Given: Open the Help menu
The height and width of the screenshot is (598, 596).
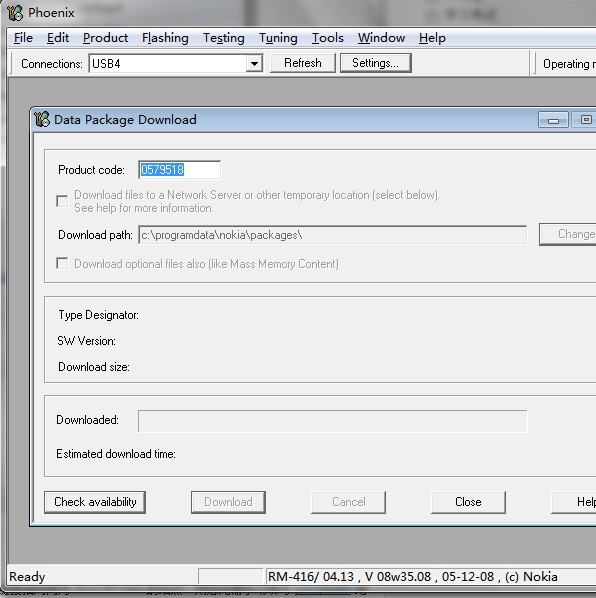Looking at the screenshot, I should point(432,38).
